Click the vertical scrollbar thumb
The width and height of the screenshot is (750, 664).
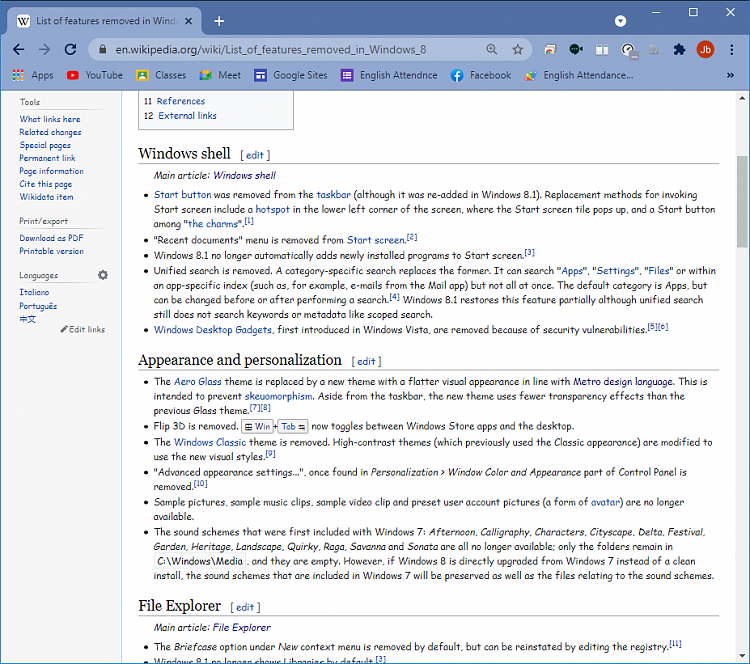742,201
